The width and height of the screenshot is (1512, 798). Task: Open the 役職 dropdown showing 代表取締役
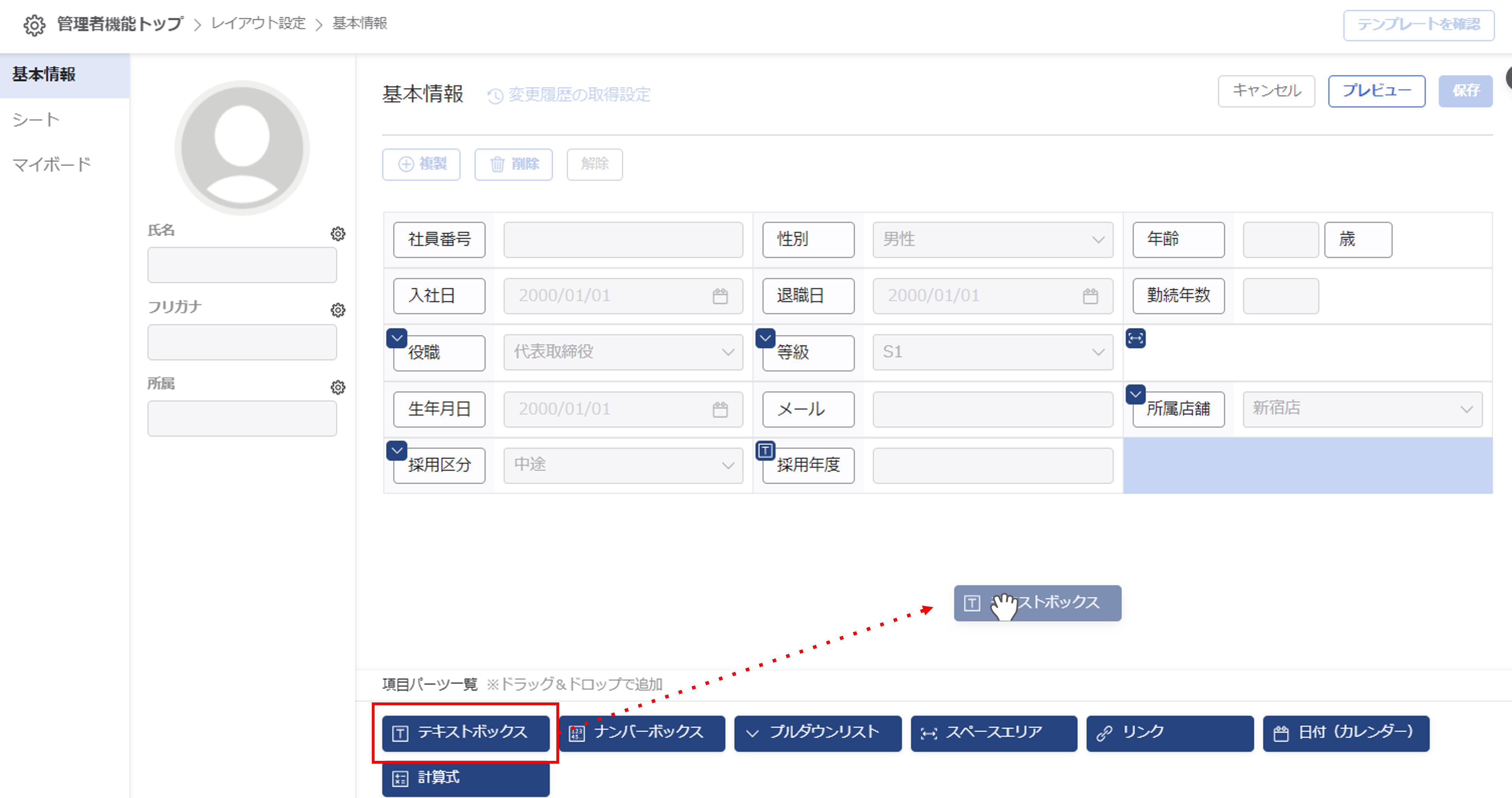(623, 352)
